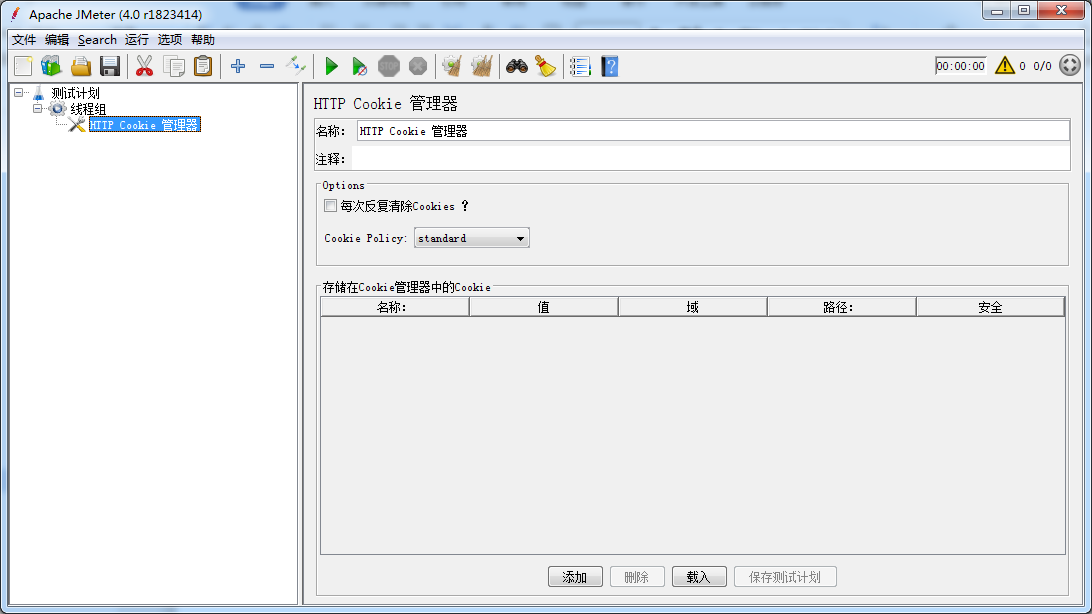The width and height of the screenshot is (1092, 614).
Task: Save the test plan with floppy icon
Action: pyautogui.click(x=110, y=66)
